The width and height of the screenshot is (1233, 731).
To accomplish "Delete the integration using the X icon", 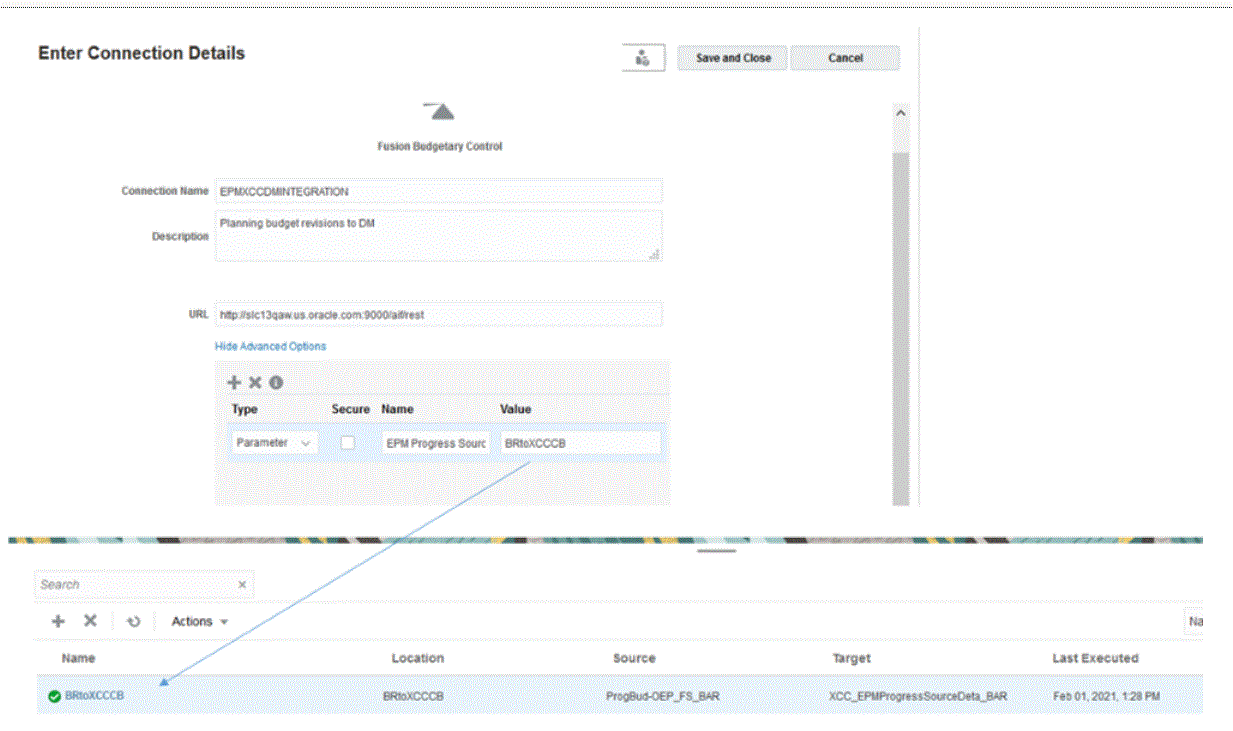I will pos(89,621).
